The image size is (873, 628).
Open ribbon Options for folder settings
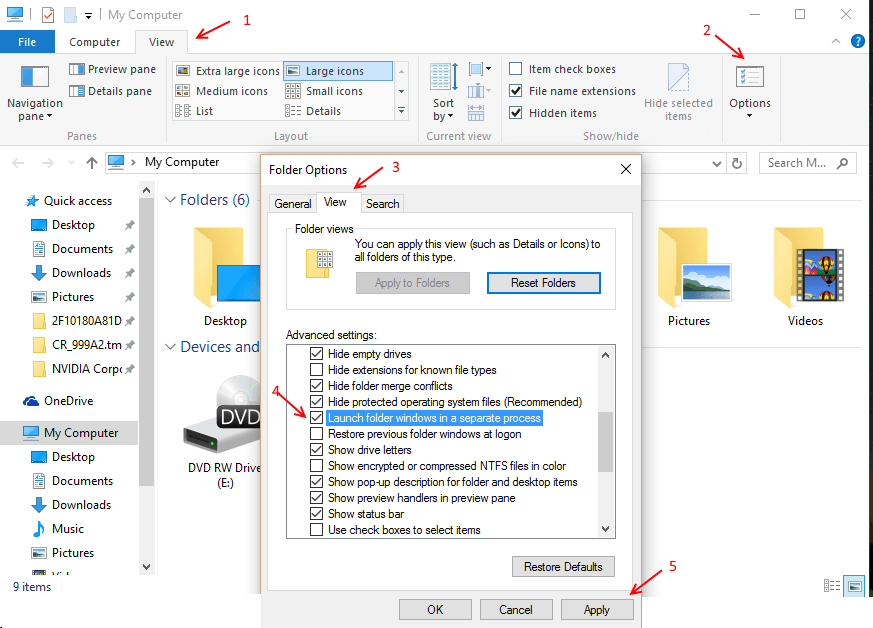click(749, 90)
